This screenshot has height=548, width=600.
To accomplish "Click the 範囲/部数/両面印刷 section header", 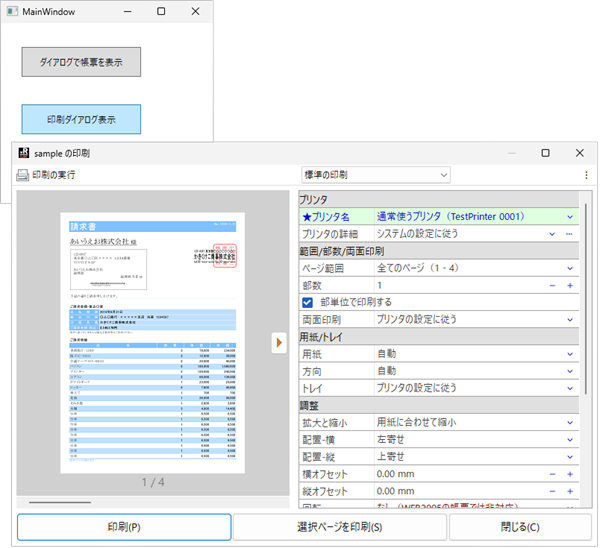I will tap(439, 251).
